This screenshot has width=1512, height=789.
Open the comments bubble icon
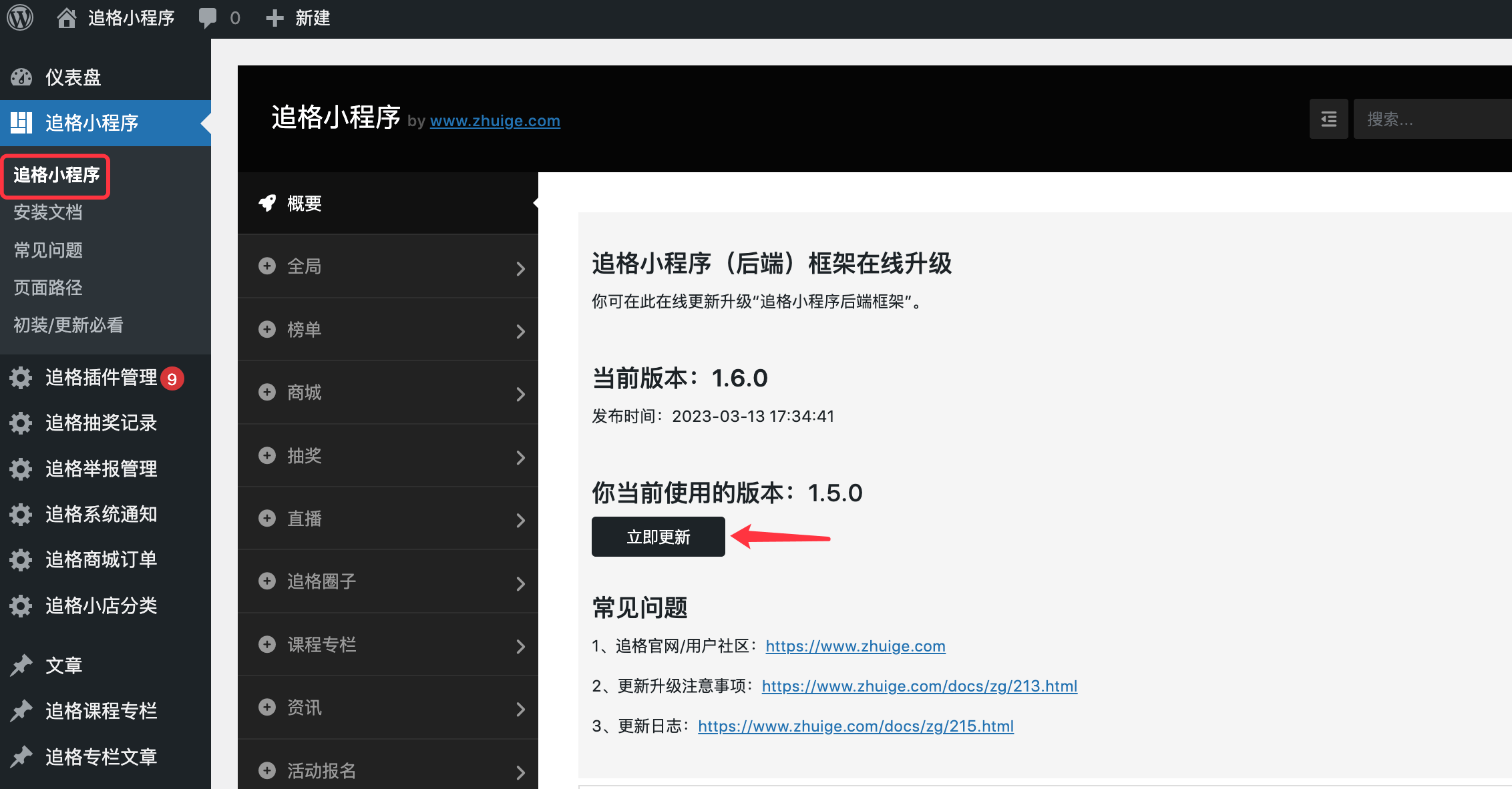(x=208, y=18)
